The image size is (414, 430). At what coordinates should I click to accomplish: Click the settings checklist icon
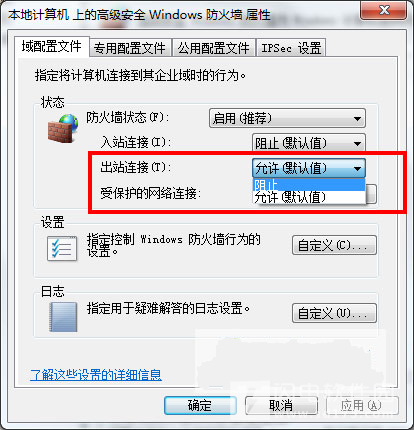pyautogui.click(x=62, y=248)
